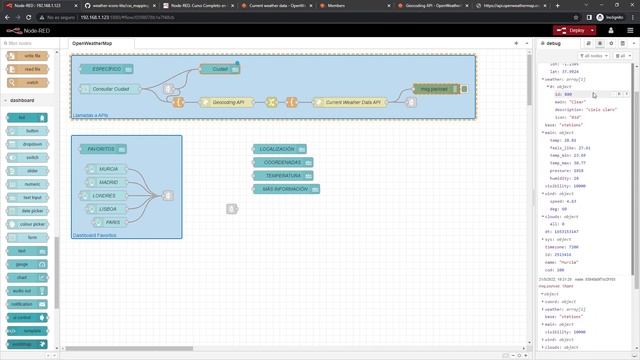Select the watch palette node

click(x=28, y=83)
